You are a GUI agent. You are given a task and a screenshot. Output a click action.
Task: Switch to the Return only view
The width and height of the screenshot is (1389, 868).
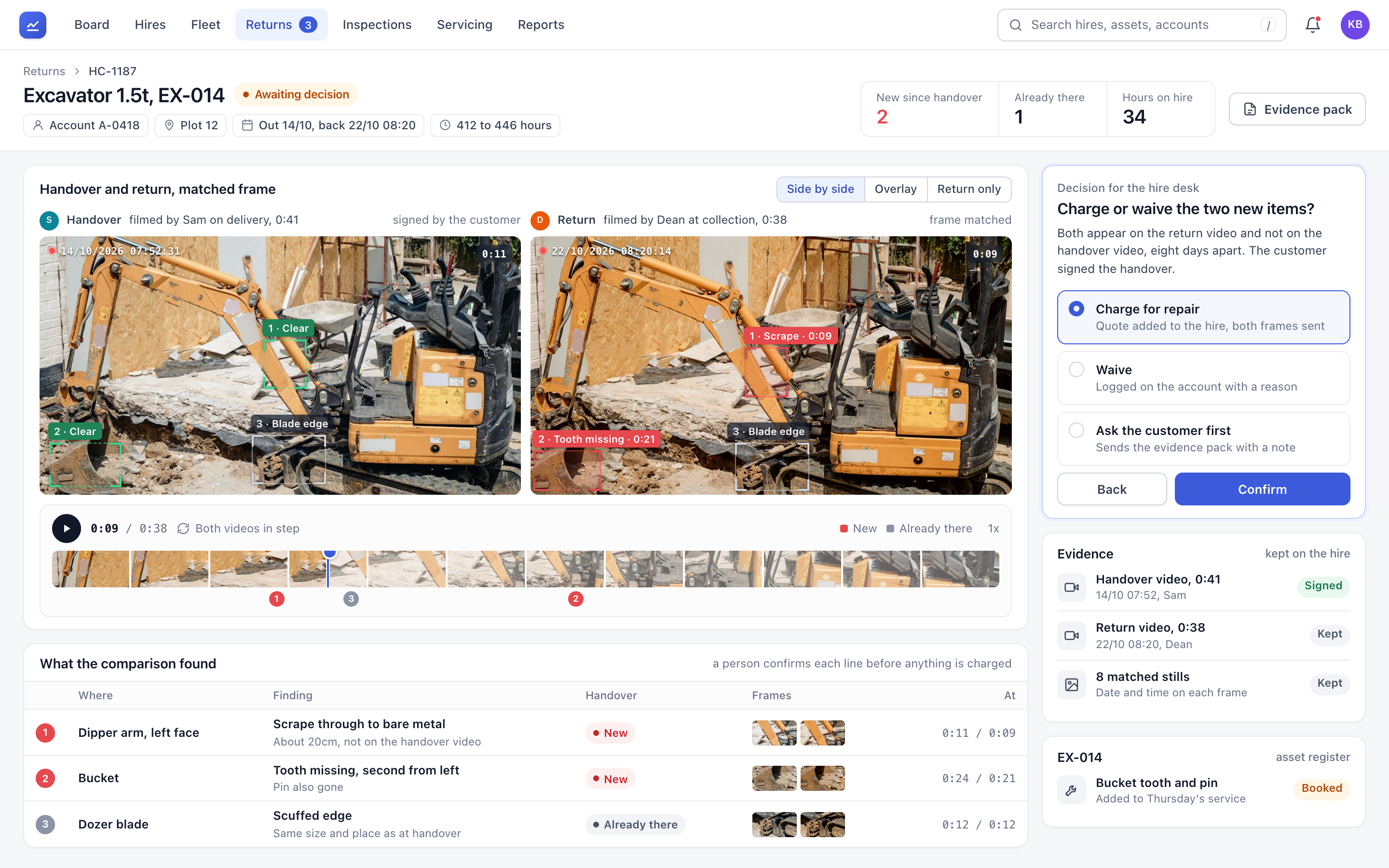[x=969, y=189]
